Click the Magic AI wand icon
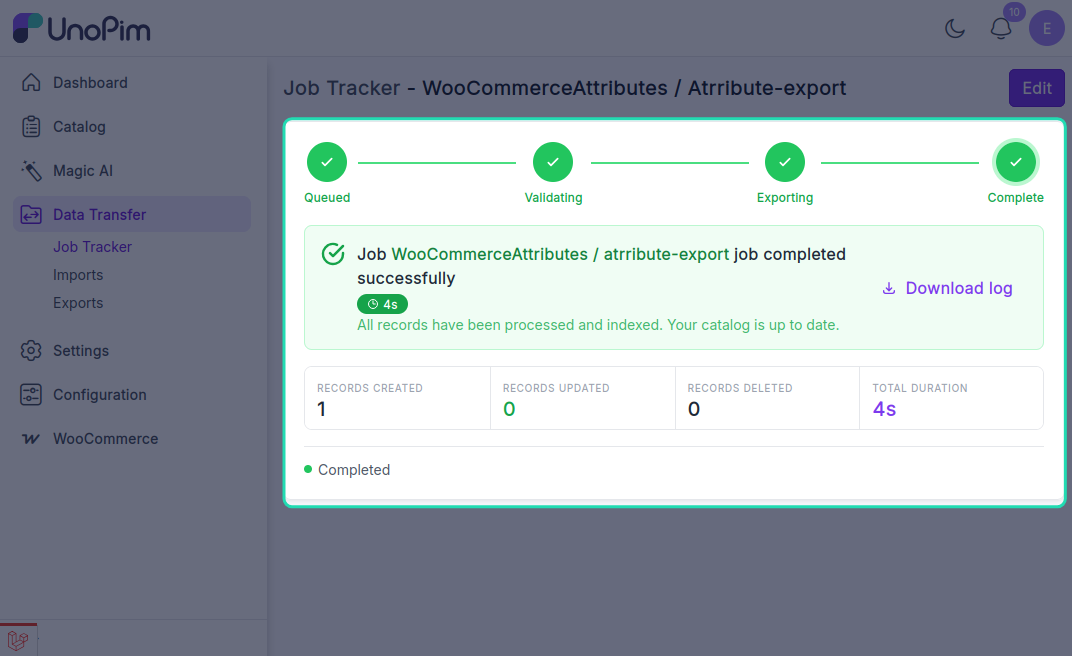Screen dimensions: 1072x656 click(31, 171)
